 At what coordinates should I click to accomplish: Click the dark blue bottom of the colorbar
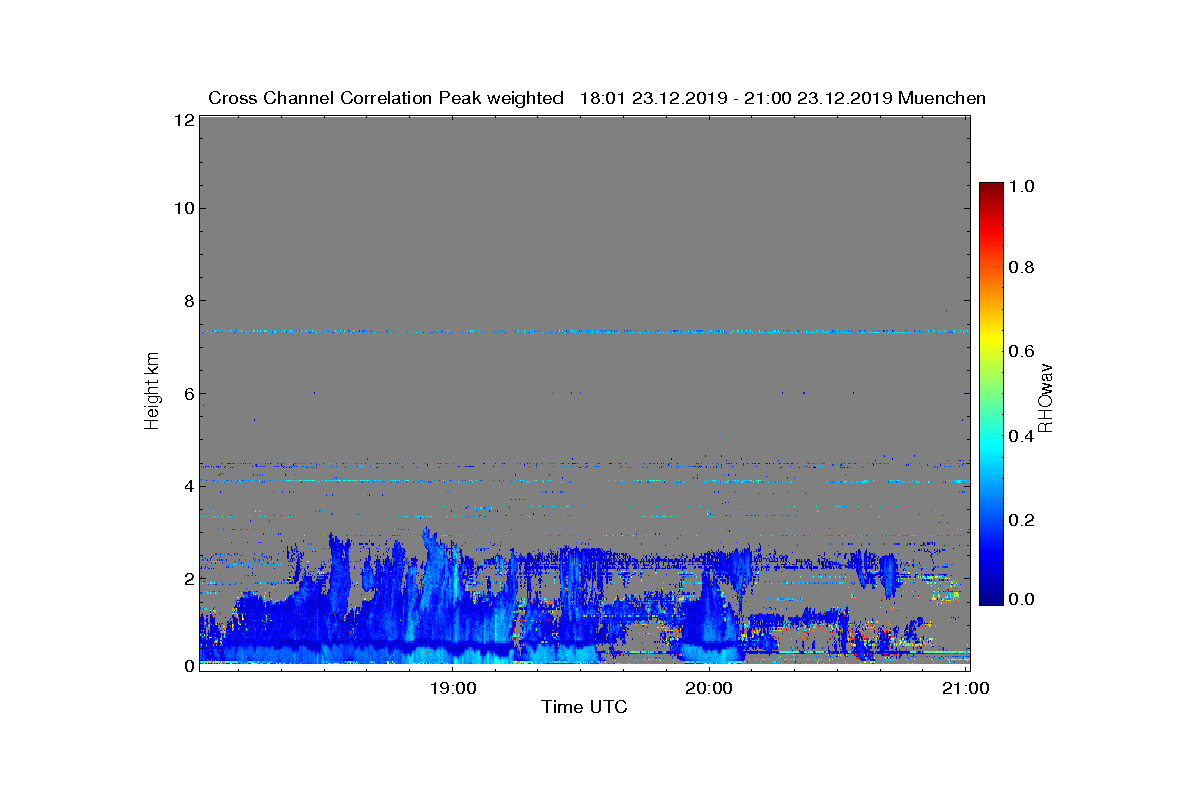pyautogui.click(x=990, y=595)
